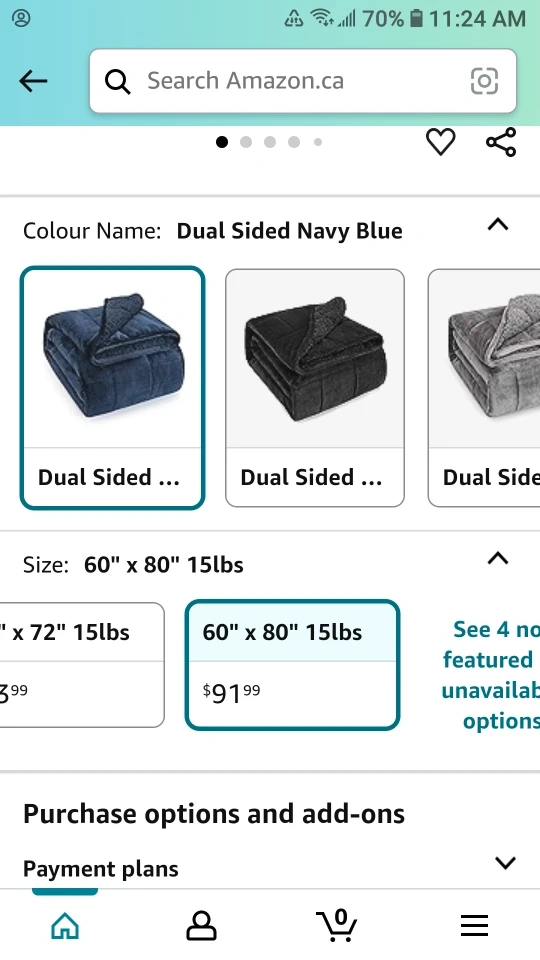The height and width of the screenshot is (960, 540).
Task: Choose the 72" 15lbs size option
Action: coord(82,665)
